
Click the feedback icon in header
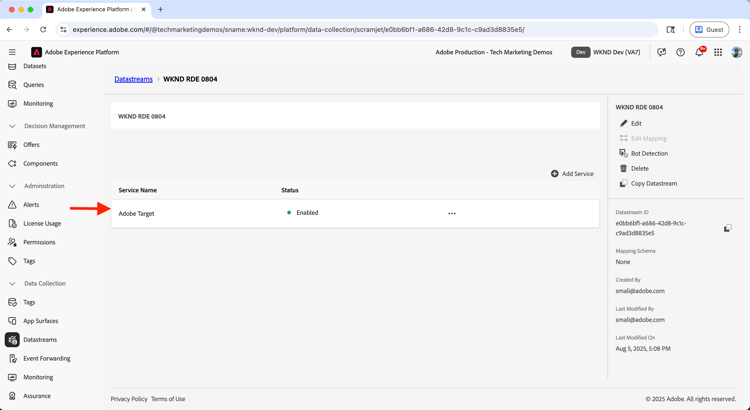tap(662, 52)
